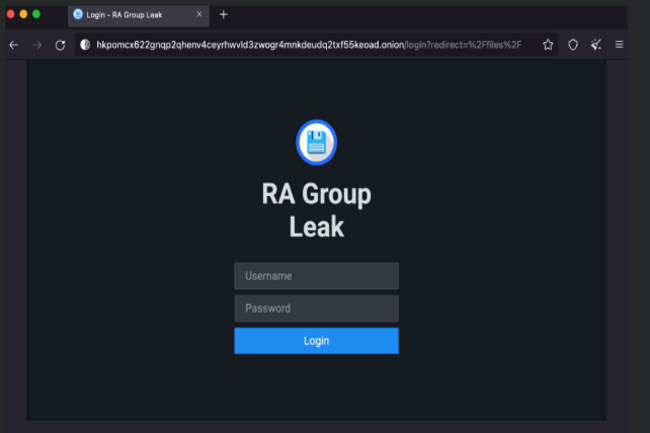The height and width of the screenshot is (433, 650).
Task: Minimize the window with yellow button
Action: 24,15
